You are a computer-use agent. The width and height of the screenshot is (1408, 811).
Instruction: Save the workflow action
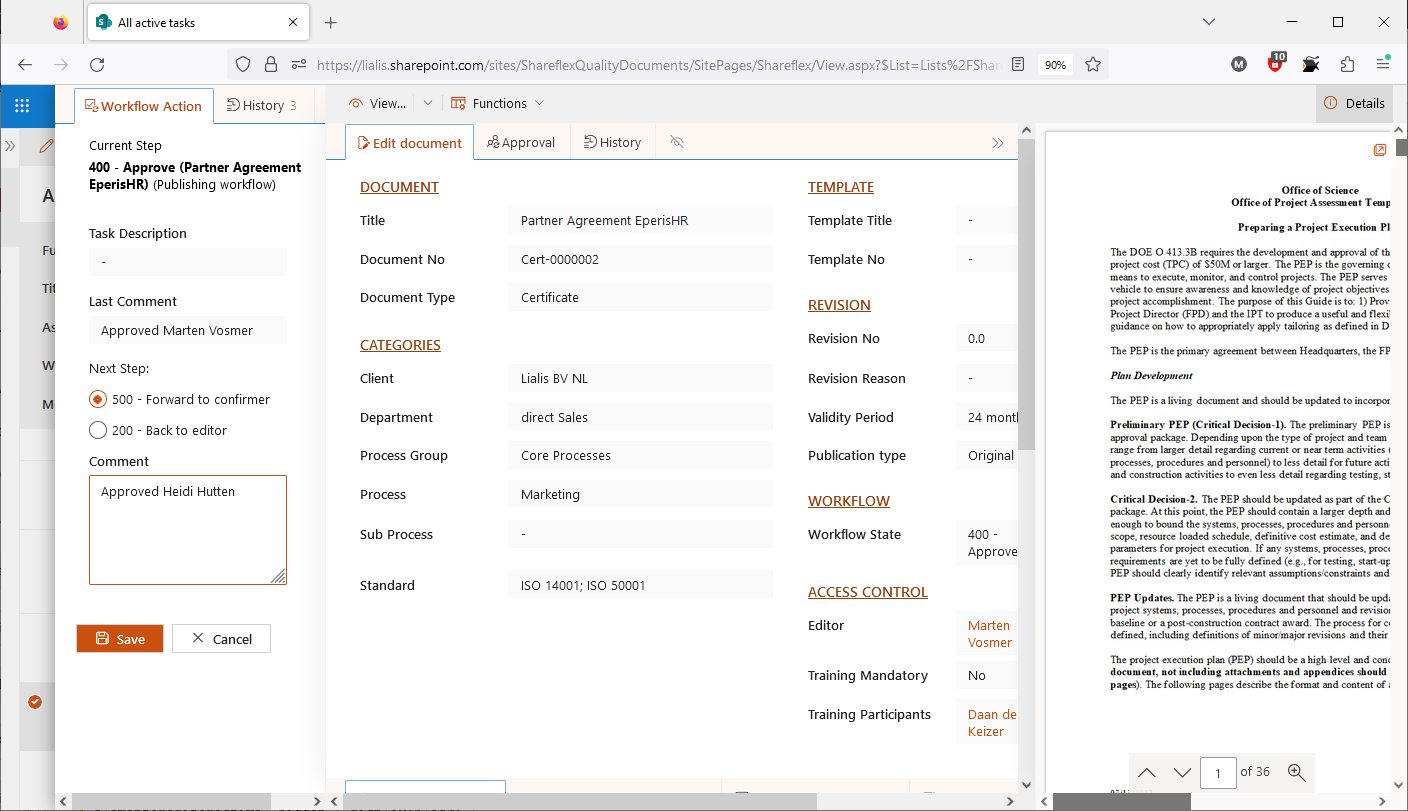tap(120, 639)
